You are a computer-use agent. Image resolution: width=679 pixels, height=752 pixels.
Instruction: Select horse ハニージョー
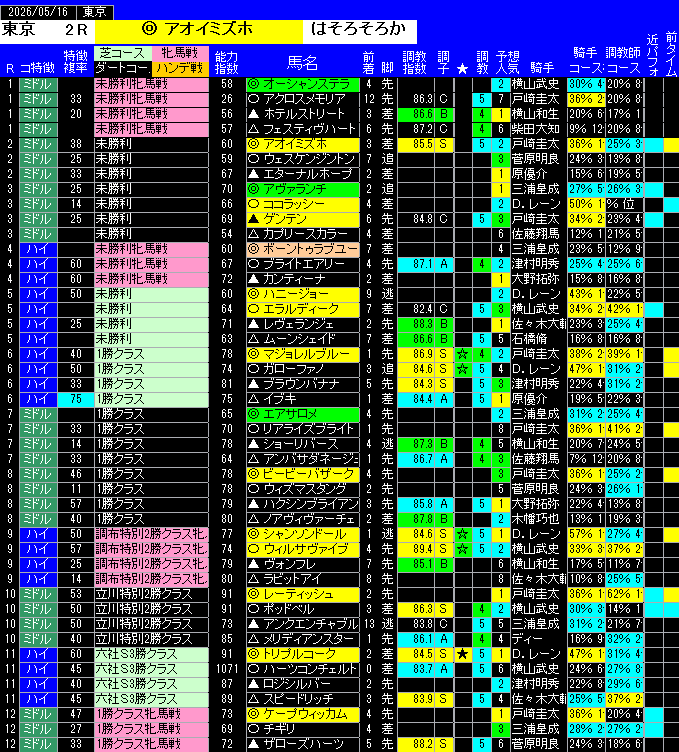click(303, 294)
